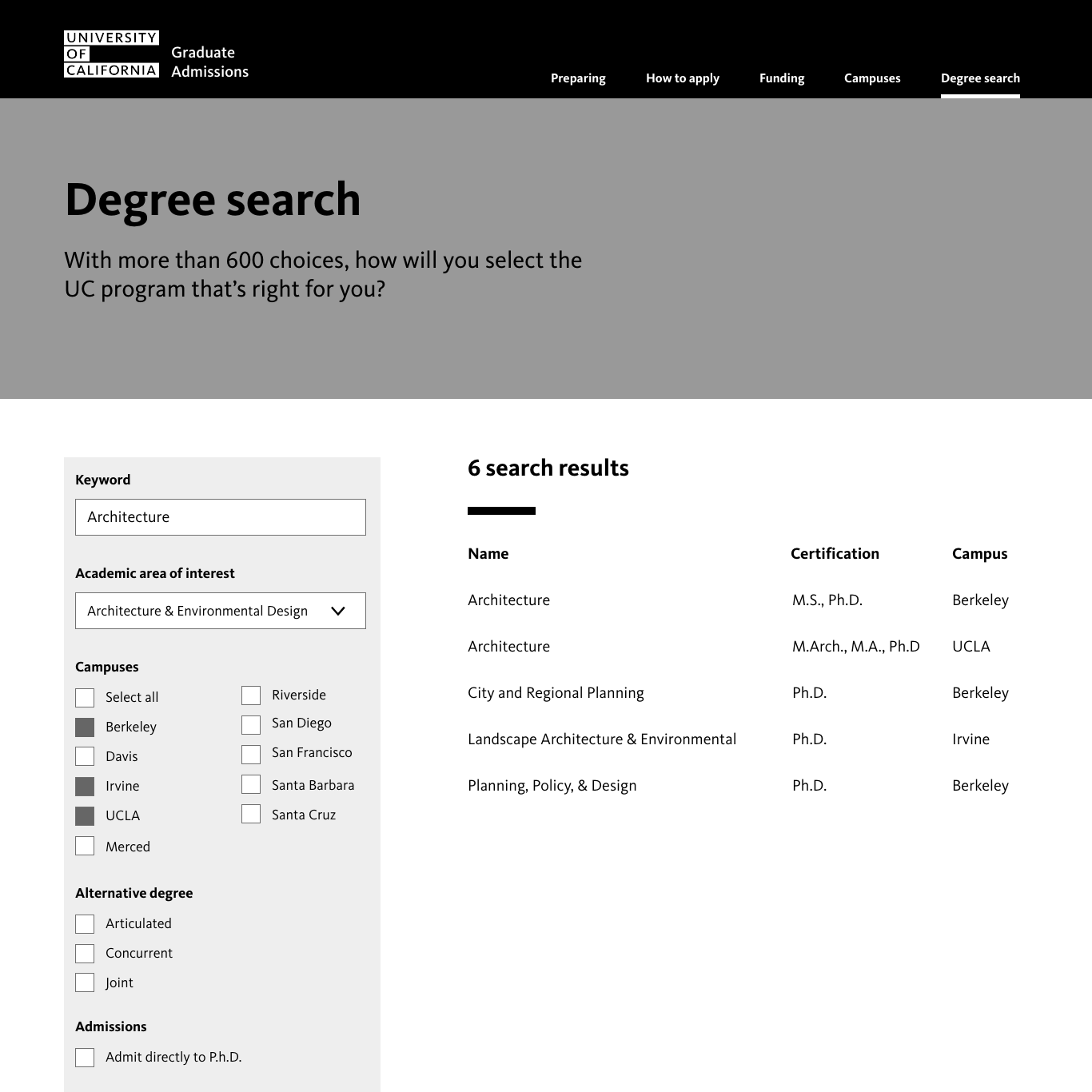Open Planning, Policy, & Design result
The image size is (1092, 1092).
(552, 786)
